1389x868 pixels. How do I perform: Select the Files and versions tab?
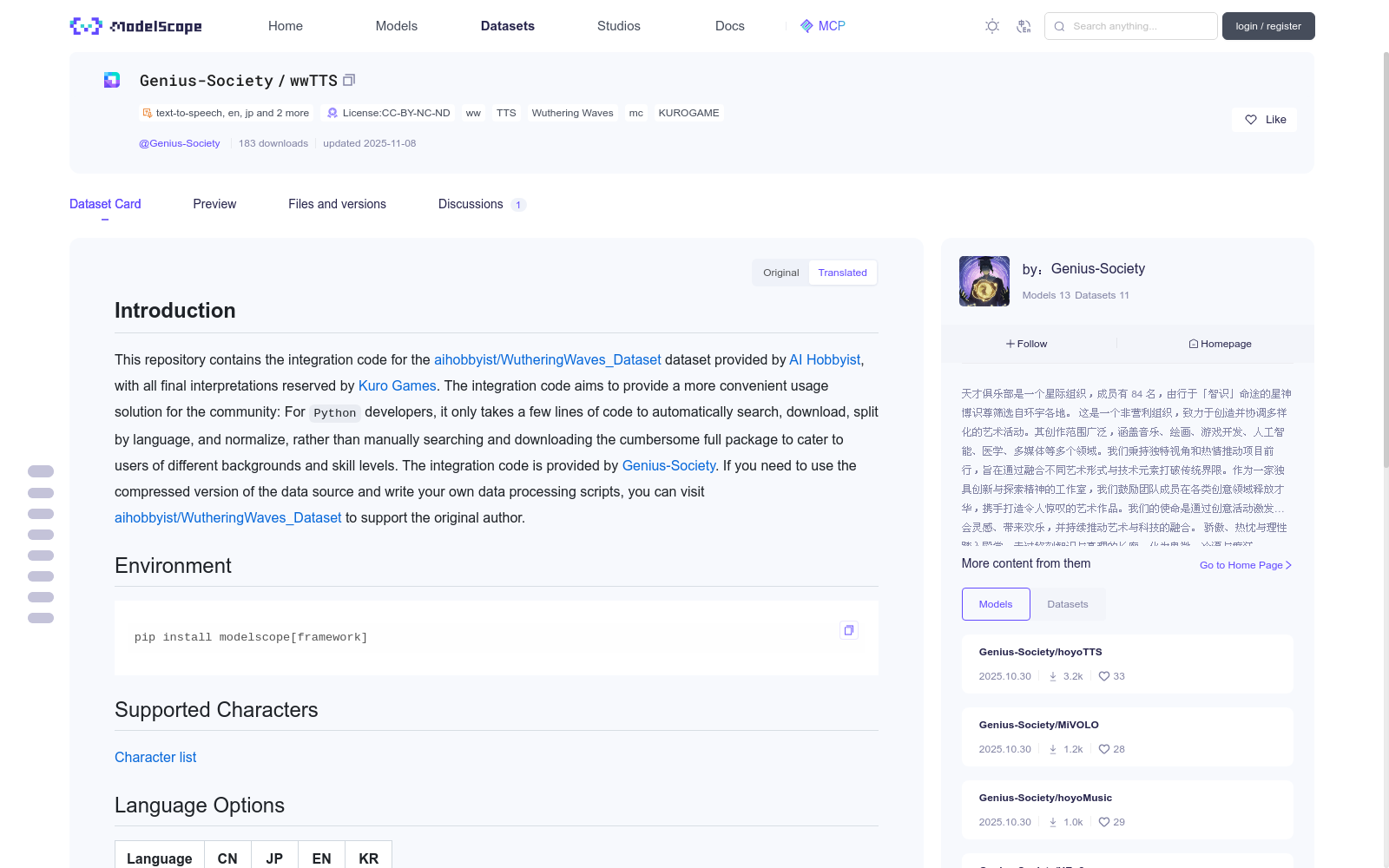pyautogui.click(x=337, y=204)
